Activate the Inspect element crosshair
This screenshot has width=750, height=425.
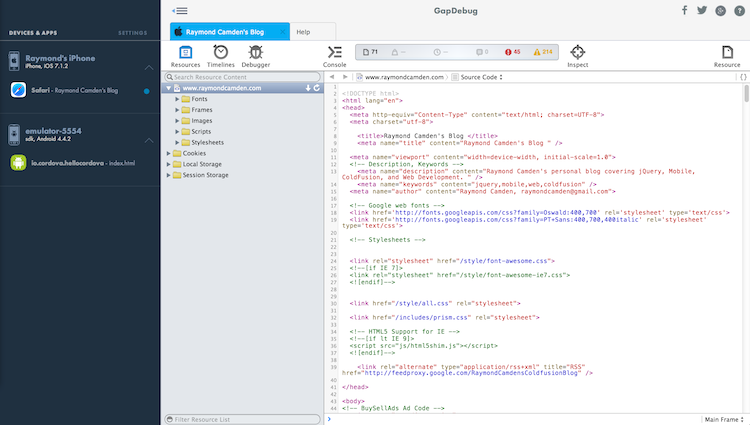578,56
